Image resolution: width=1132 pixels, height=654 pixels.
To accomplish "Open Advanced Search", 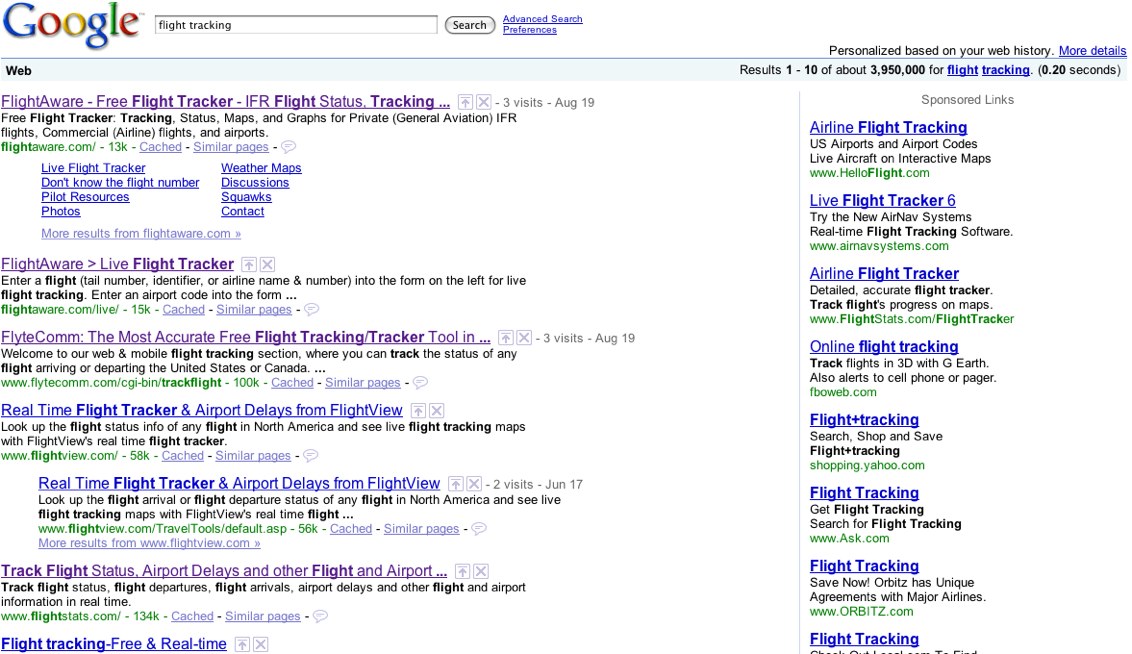I will (x=542, y=19).
